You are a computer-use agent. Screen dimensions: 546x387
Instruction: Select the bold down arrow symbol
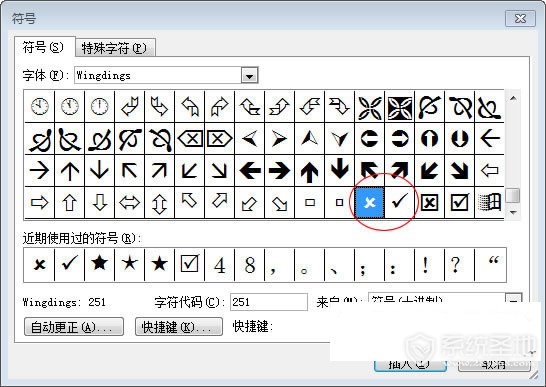(340, 171)
